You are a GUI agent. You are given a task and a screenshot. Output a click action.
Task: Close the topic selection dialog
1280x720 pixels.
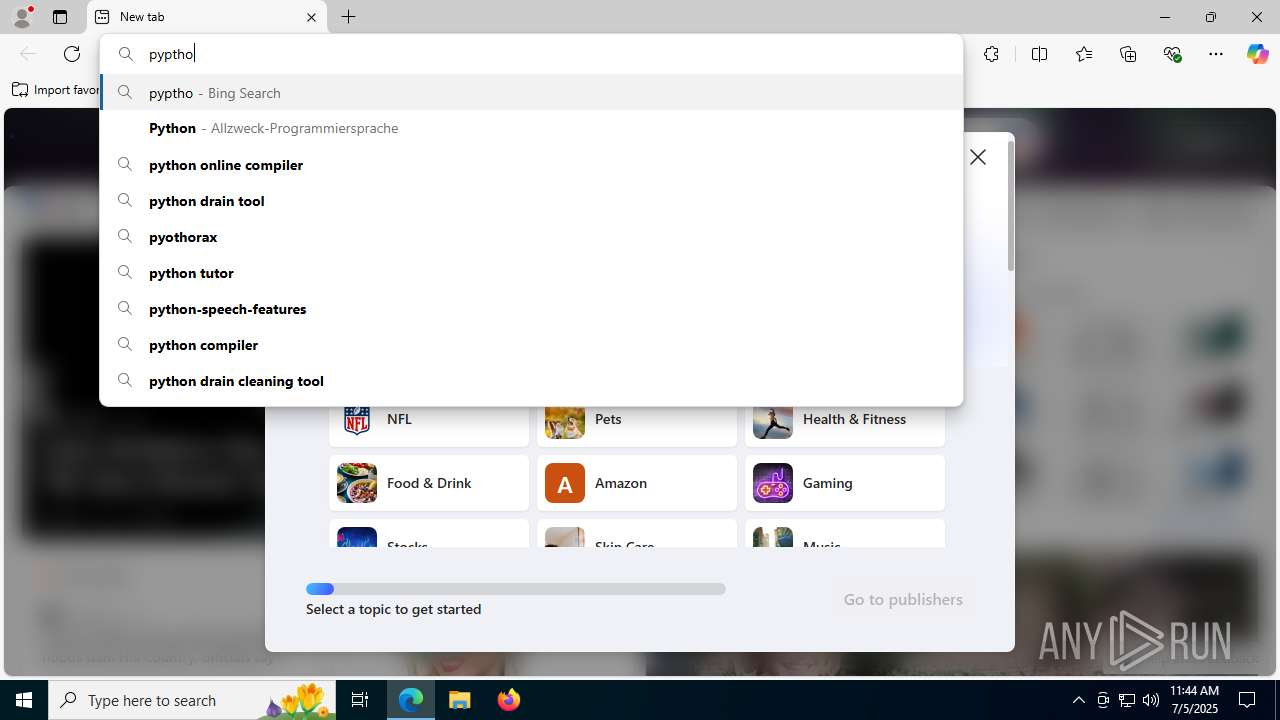click(978, 157)
